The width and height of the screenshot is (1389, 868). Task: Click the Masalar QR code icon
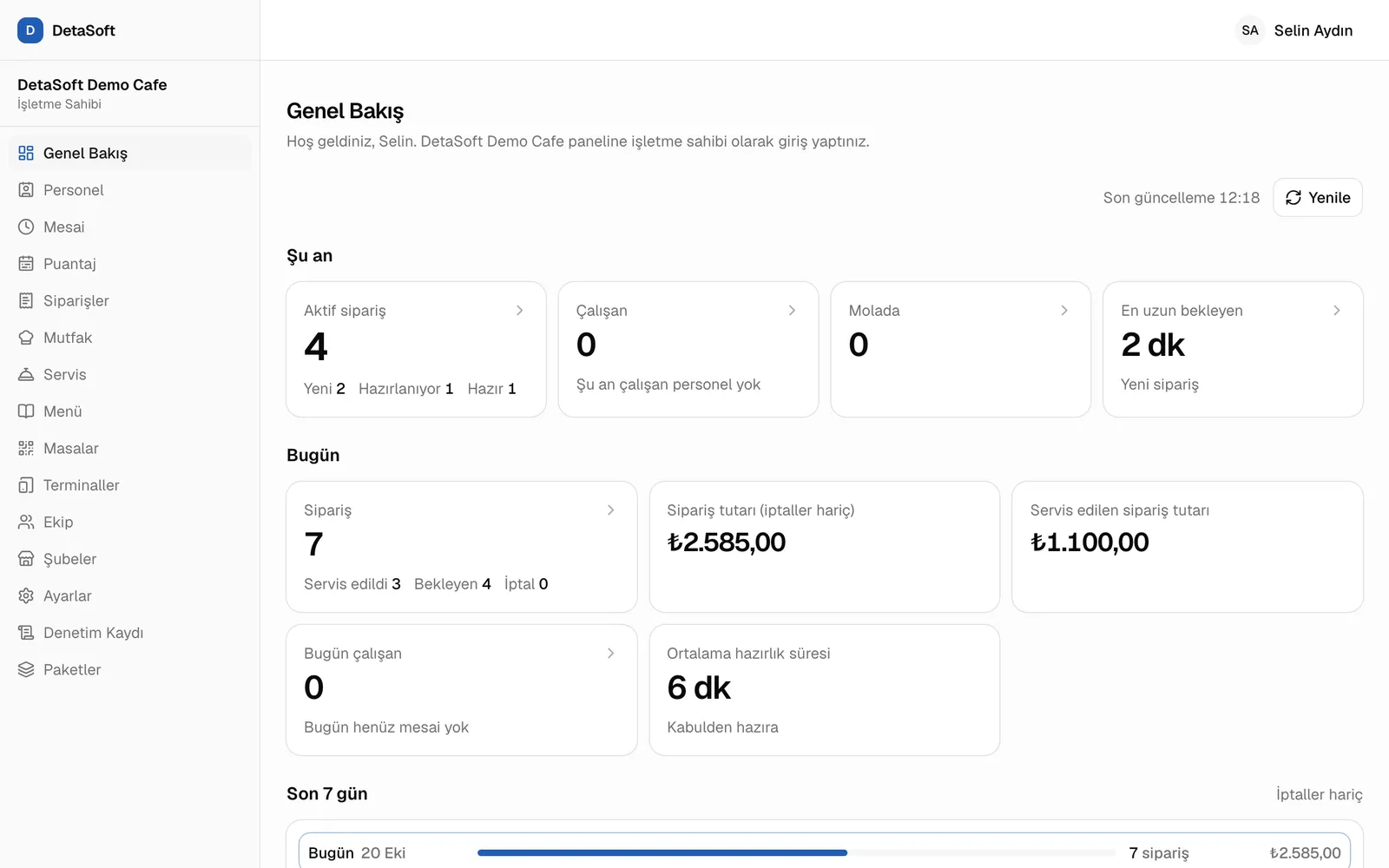coord(26,448)
